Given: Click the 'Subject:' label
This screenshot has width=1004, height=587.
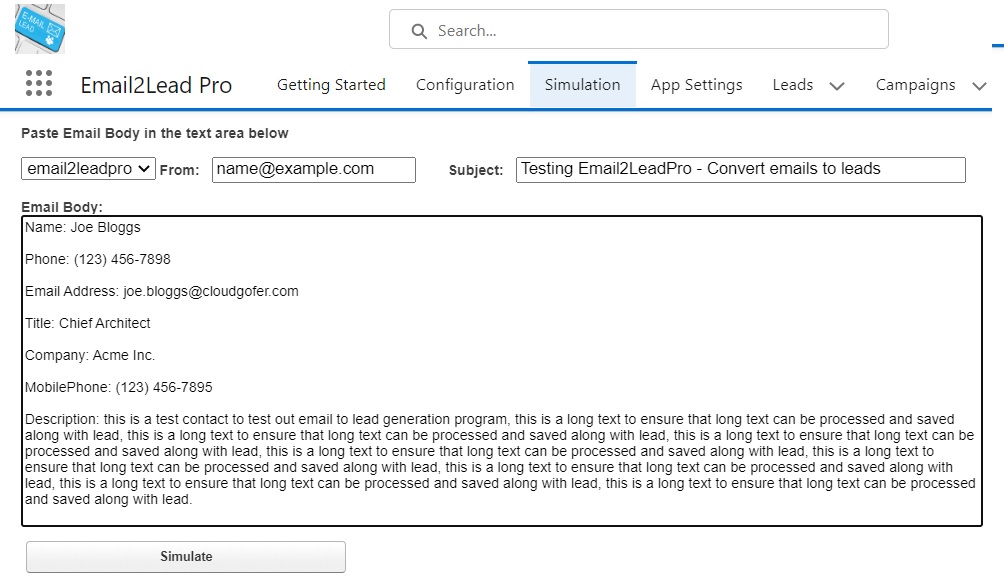Looking at the screenshot, I should (x=476, y=170).
